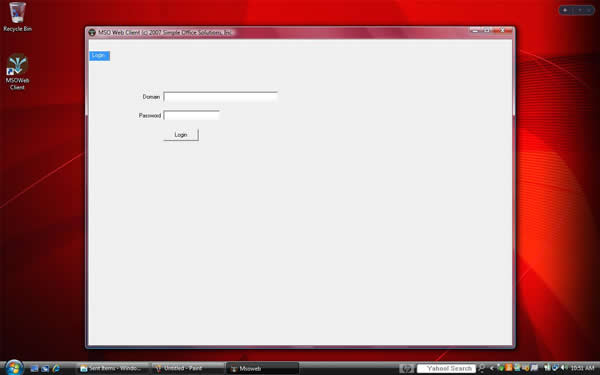Click the Yahoo! Search box
Viewport: 600px width, 375px height.
click(446, 368)
